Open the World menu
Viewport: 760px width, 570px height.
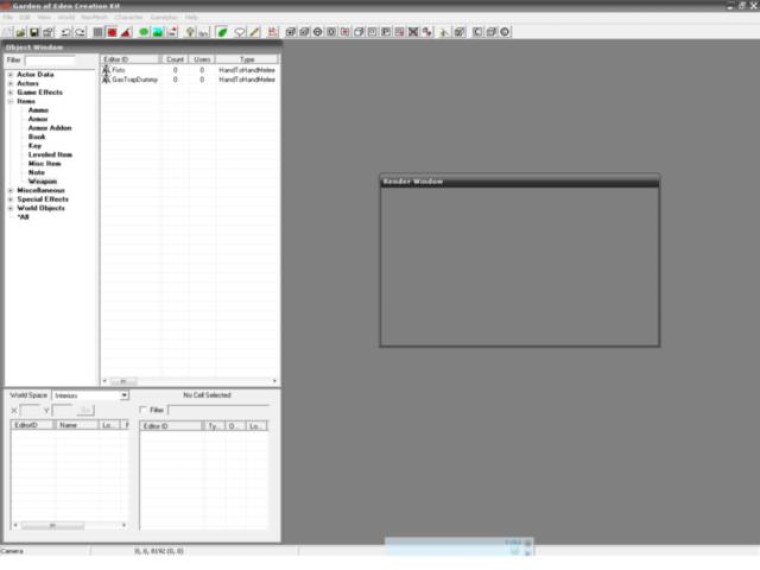tap(66, 17)
